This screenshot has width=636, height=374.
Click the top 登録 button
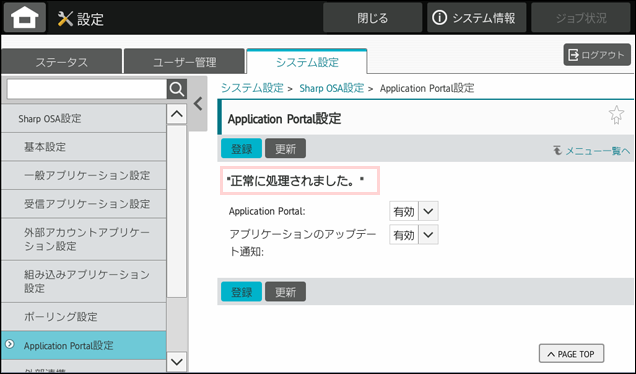[x=241, y=148]
